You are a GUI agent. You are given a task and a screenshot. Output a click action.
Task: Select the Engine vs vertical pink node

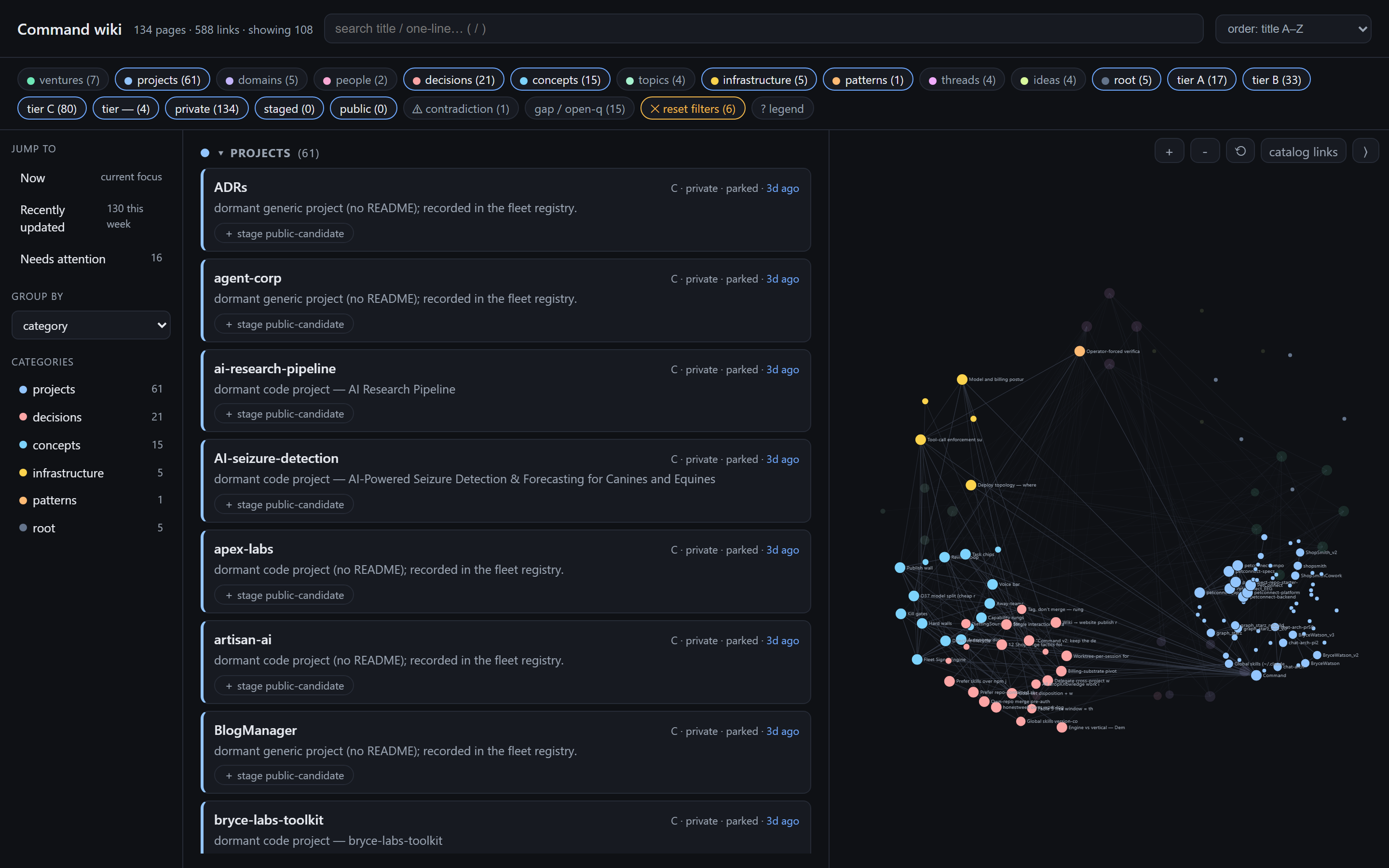[1062, 727]
